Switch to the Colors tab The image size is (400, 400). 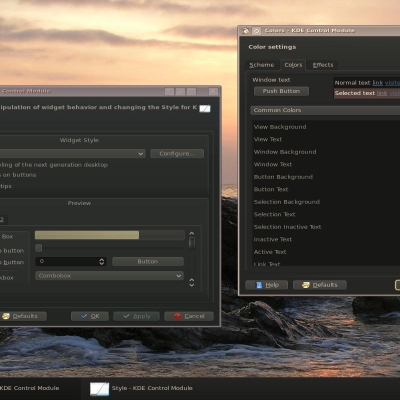pos(293,65)
